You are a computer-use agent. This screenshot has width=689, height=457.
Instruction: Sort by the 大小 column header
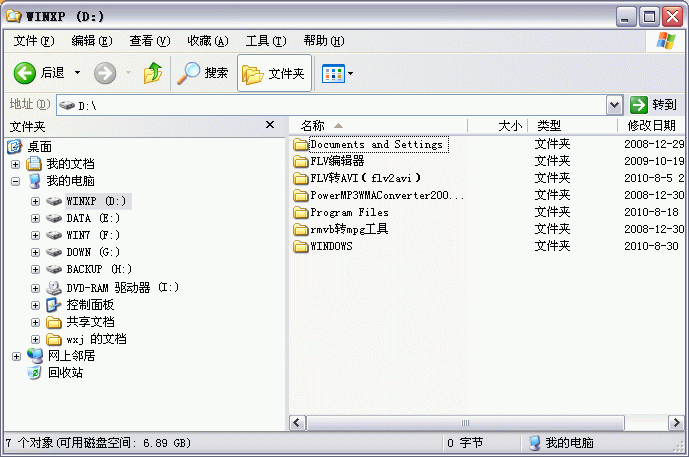click(497, 126)
